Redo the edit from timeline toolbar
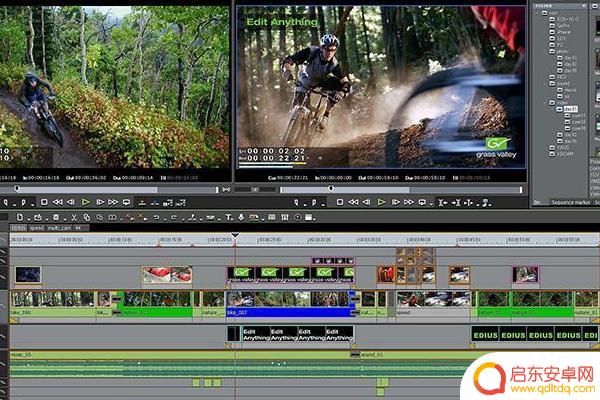 174,217
